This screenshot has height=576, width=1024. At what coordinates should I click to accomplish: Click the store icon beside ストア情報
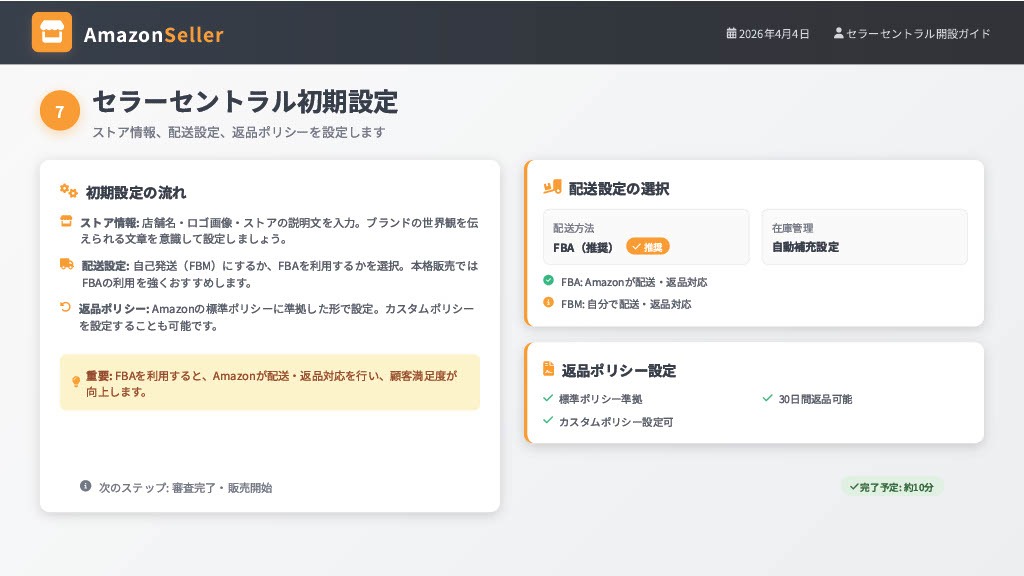[x=66, y=221]
